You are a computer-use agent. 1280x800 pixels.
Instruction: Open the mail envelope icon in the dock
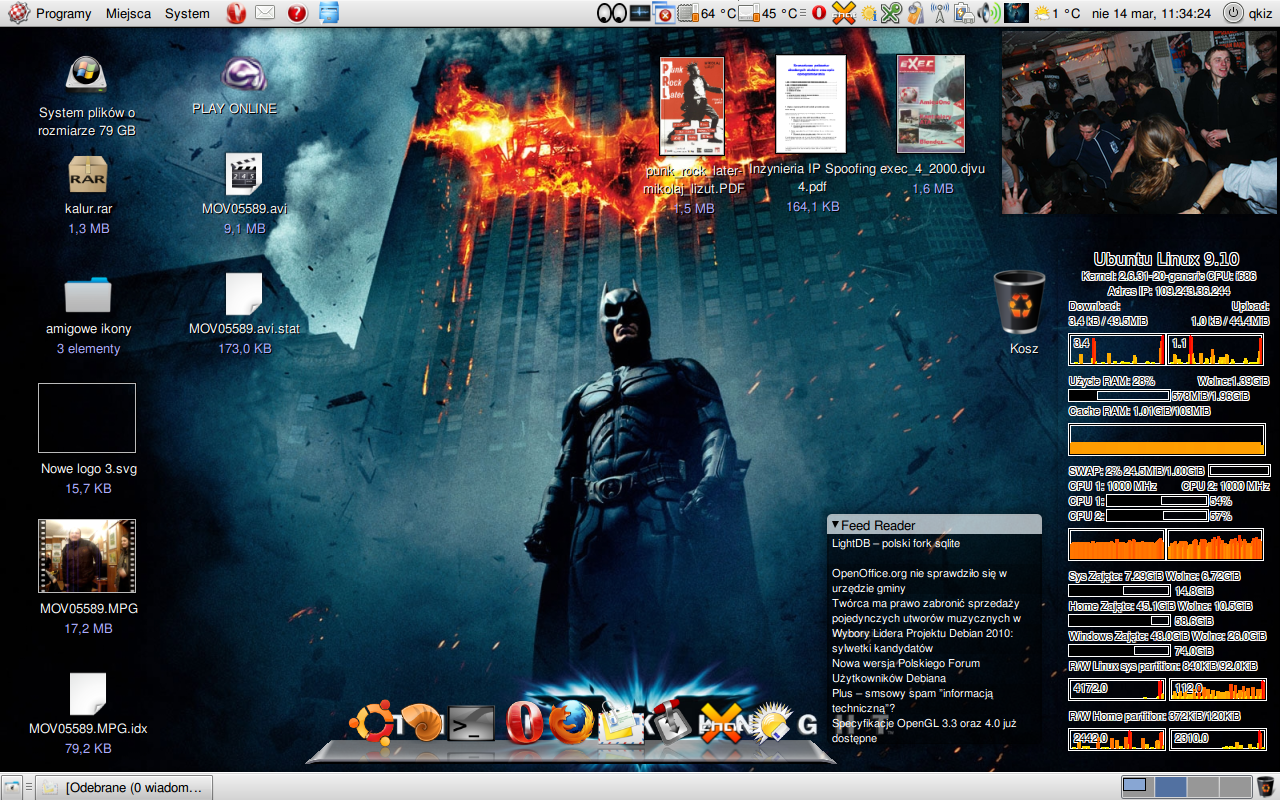620,723
